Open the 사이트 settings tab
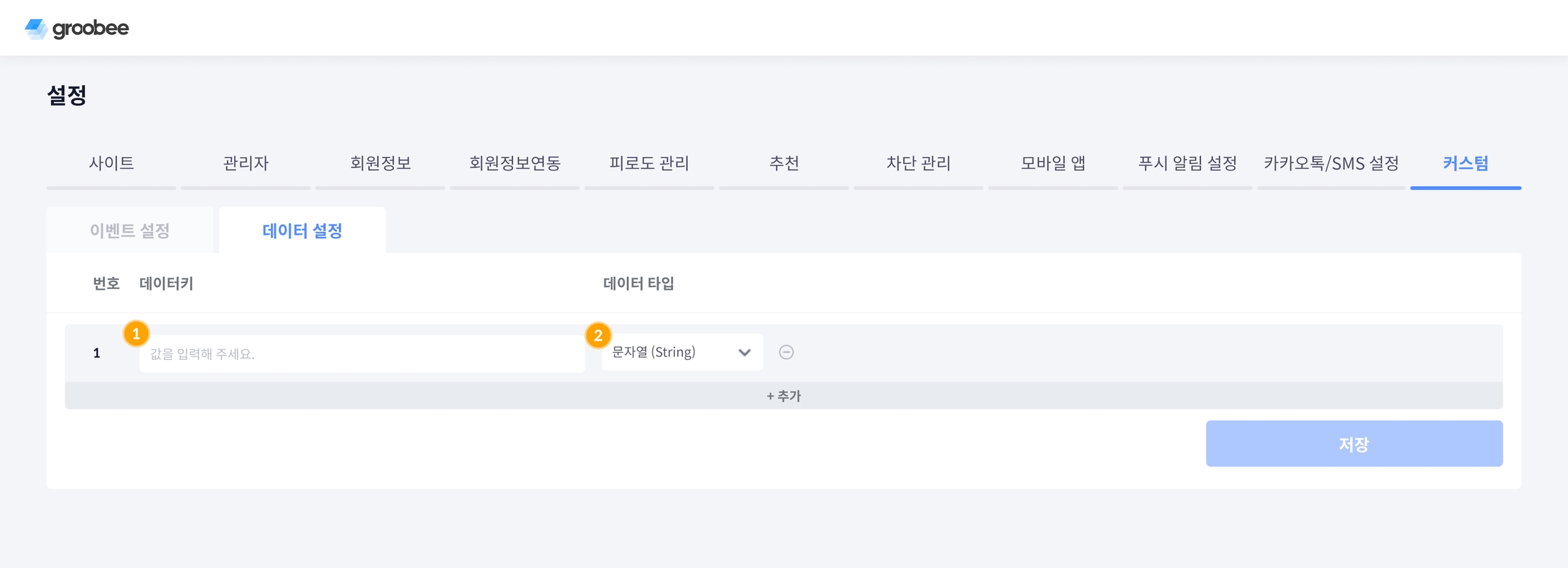1568x568 pixels. pyautogui.click(x=111, y=163)
